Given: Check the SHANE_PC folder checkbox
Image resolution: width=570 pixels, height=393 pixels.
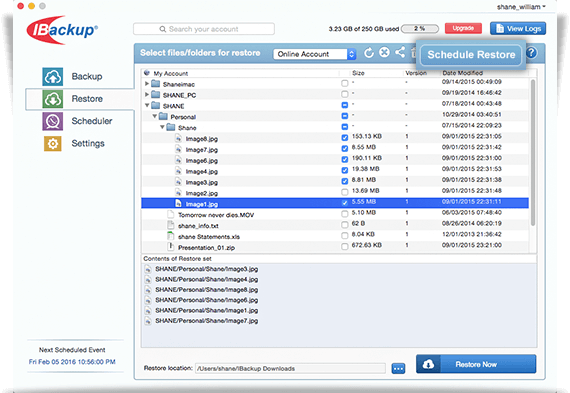Looking at the screenshot, I should 345,94.
